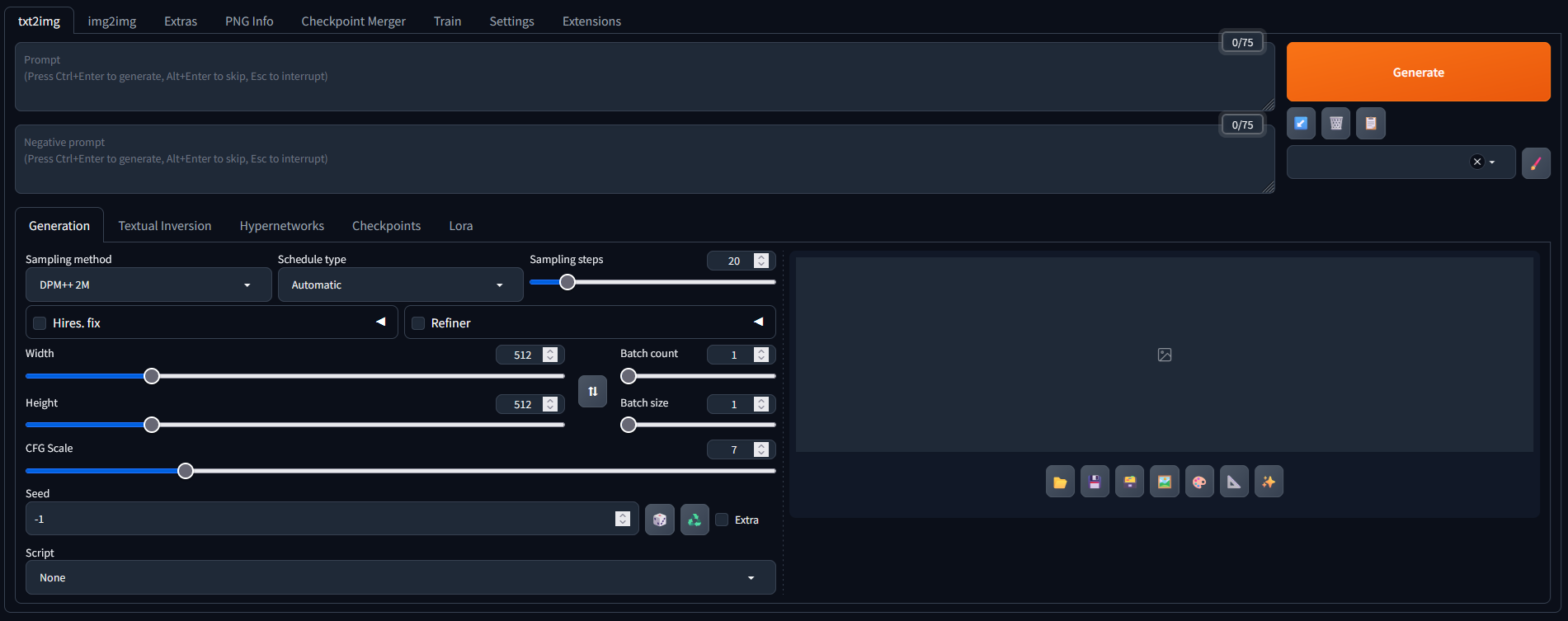Tick the Extra seed checkbox
This screenshot has width=1568, height=621.
pos(722,520)
